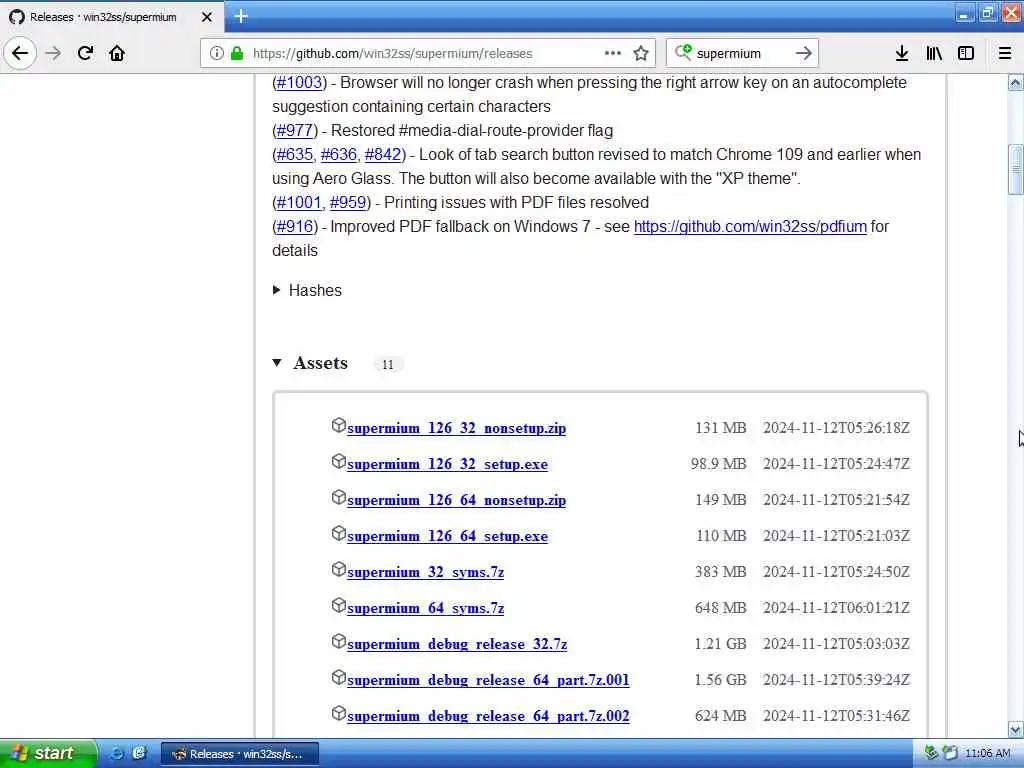Download supermium_debug_release_32.7z
Image resolution: width=1024 pixels, height=768 pixels.
point(457,644)
